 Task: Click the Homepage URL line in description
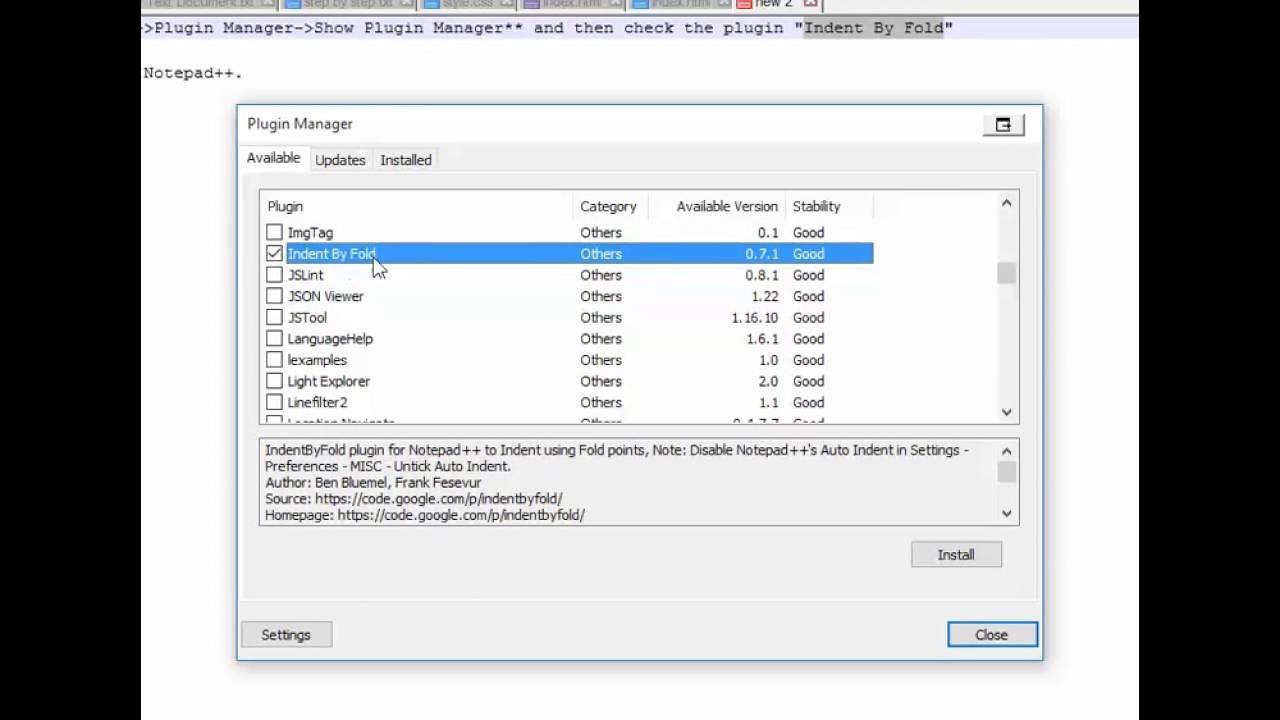point(424,515)
